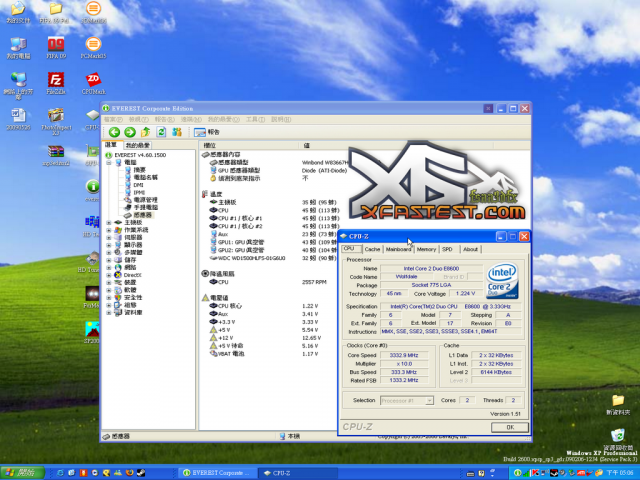Open the 檢視(V) menu in EVEREST
The height and width of the screenshot is (480, 640).
(138, 120)
